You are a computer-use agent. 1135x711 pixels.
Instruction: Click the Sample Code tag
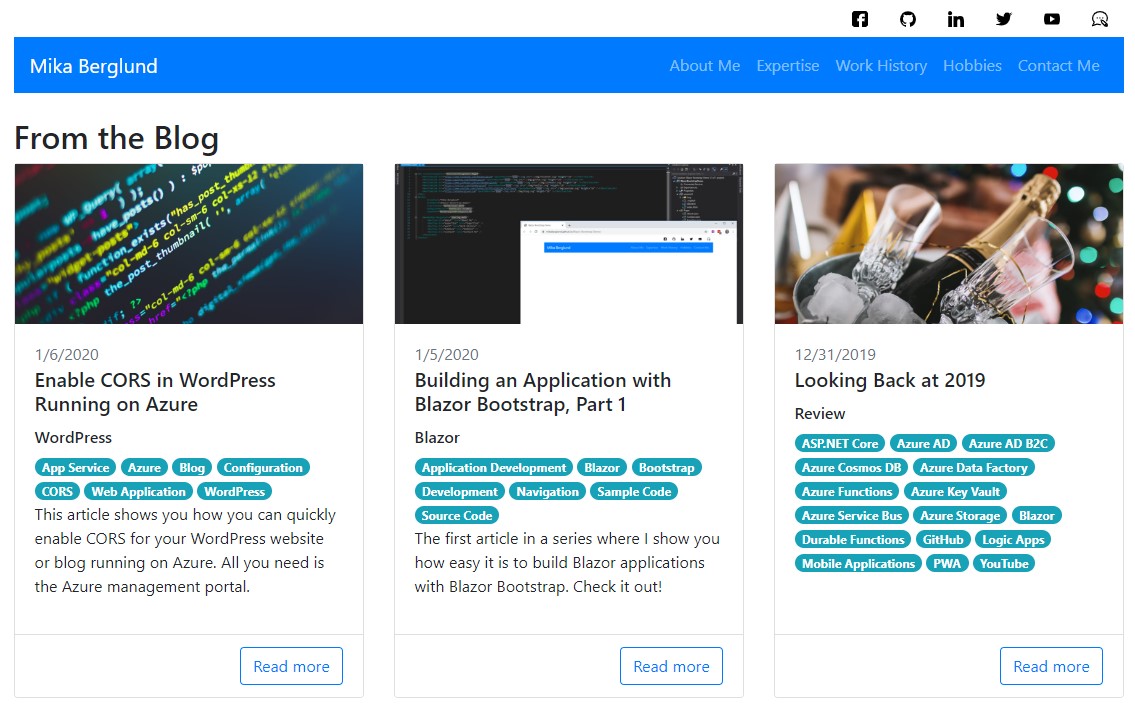tap(634, 492)
